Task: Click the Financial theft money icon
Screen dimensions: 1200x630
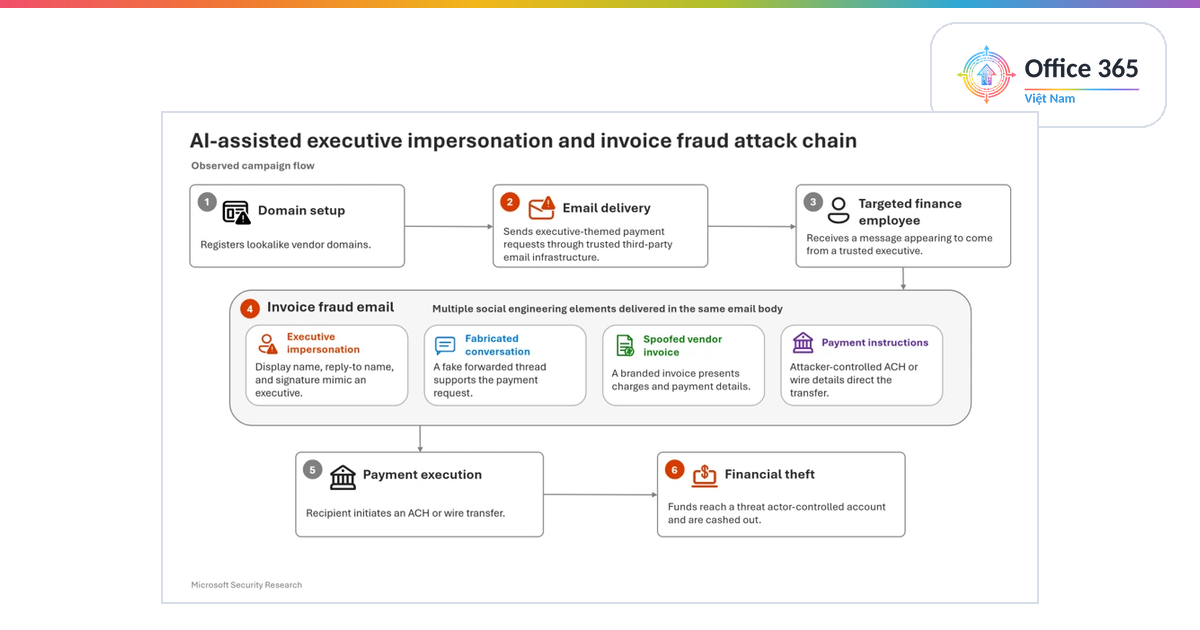Action: 705,474
